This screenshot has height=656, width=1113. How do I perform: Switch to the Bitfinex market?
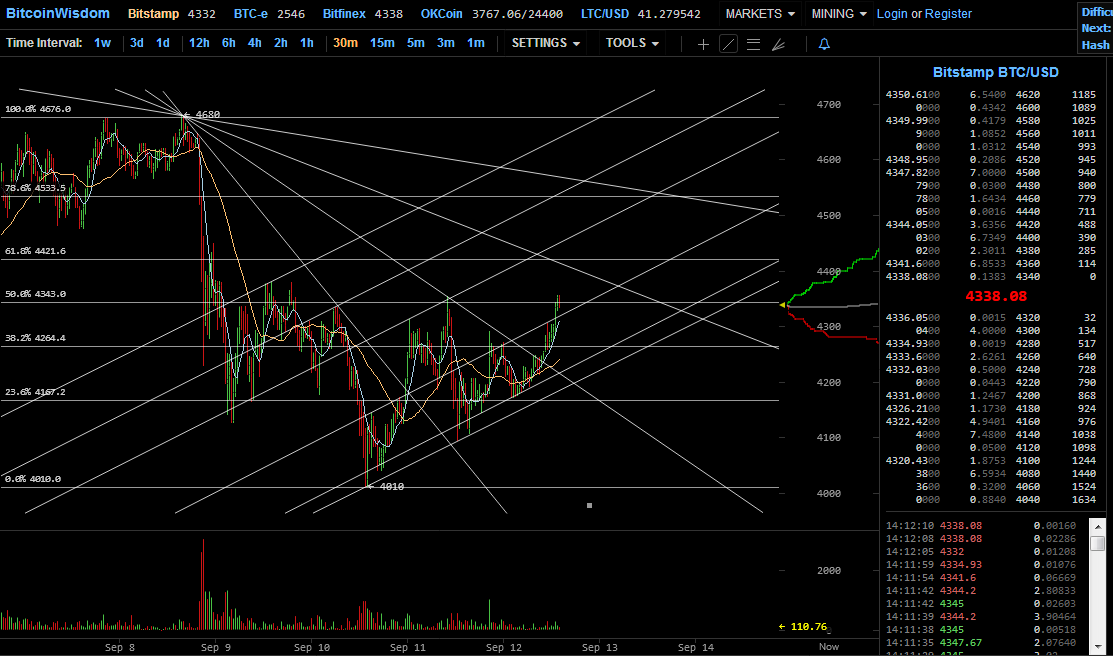pyautogui.click(x=345, y=13)
